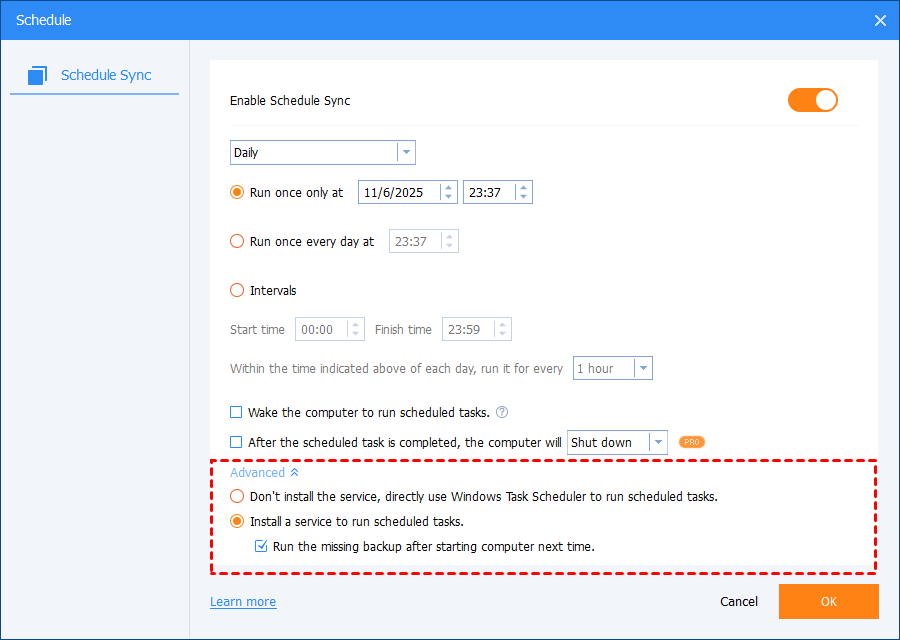900x640 pixels.
Task: Choose the Intervals radio button
Action: [237, 291]
